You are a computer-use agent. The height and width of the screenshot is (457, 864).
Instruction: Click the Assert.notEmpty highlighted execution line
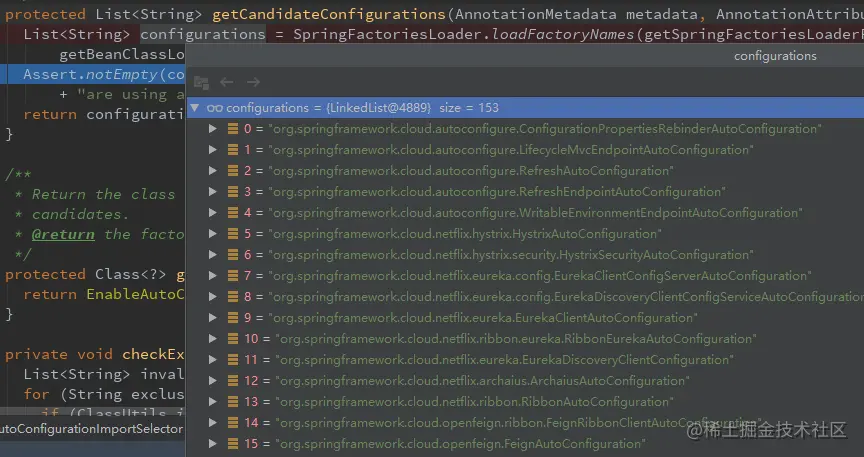click(93, 74)
